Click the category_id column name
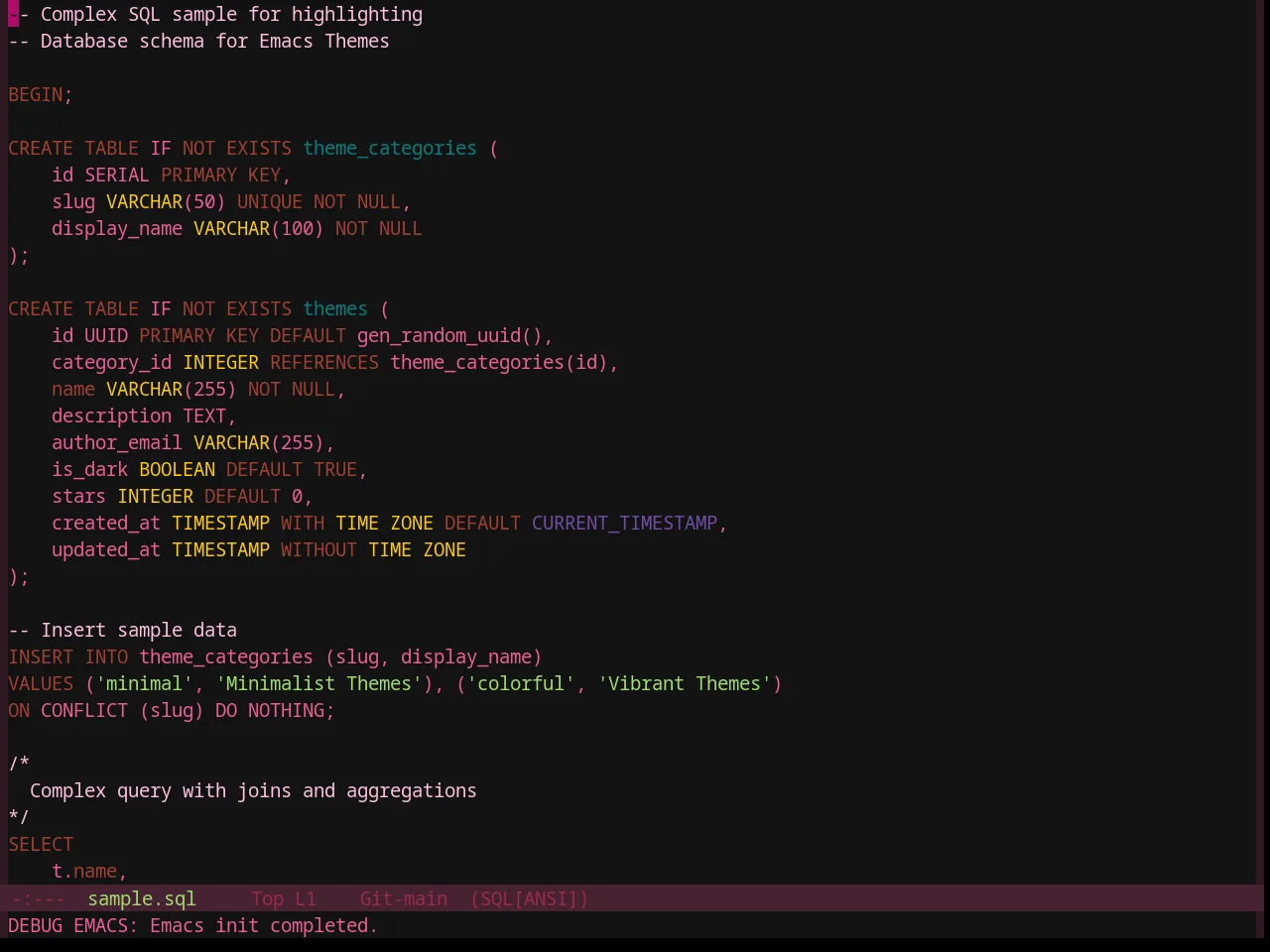 point(112,362)
